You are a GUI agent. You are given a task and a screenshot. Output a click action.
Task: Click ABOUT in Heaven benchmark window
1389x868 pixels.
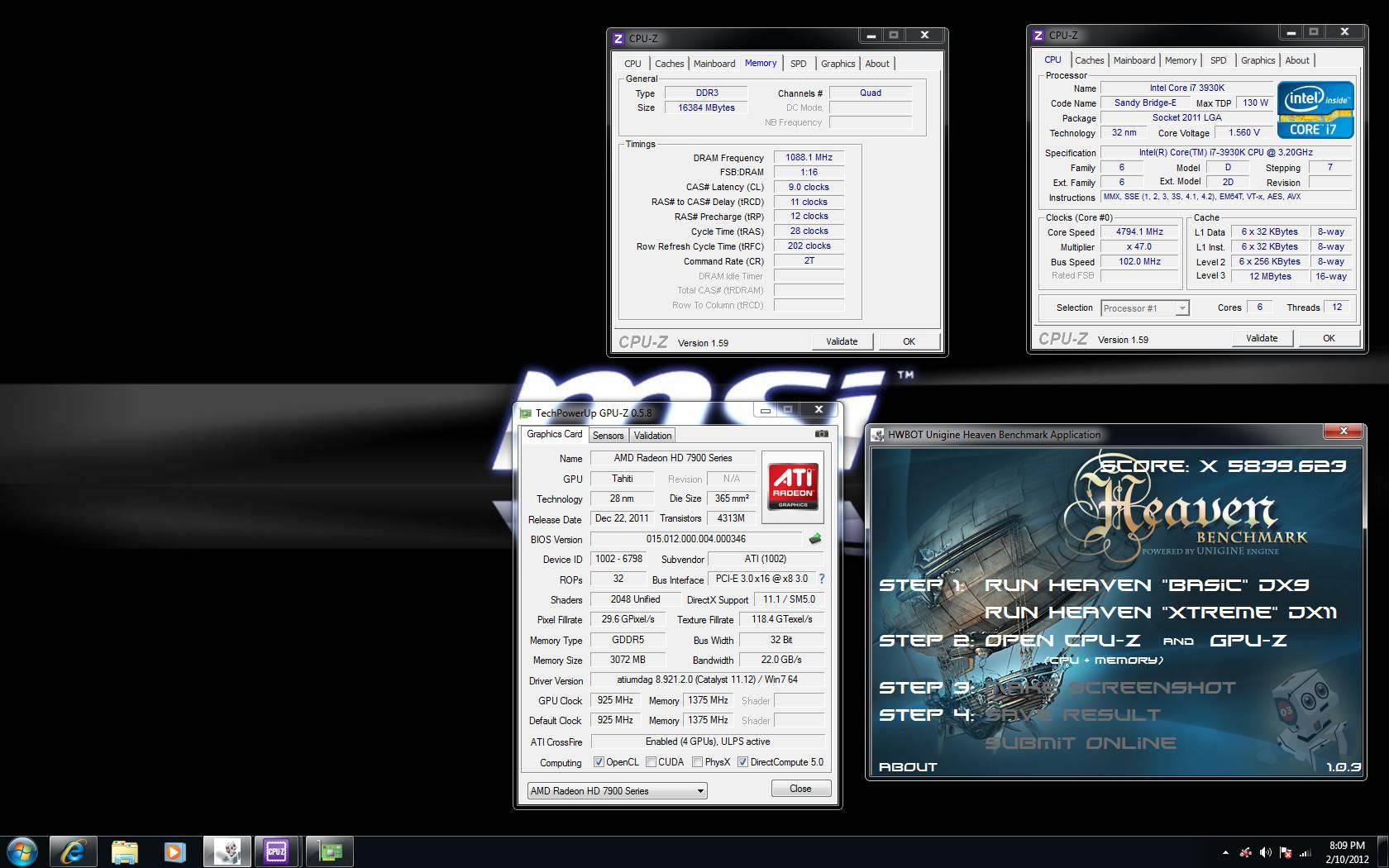(908, 766)
